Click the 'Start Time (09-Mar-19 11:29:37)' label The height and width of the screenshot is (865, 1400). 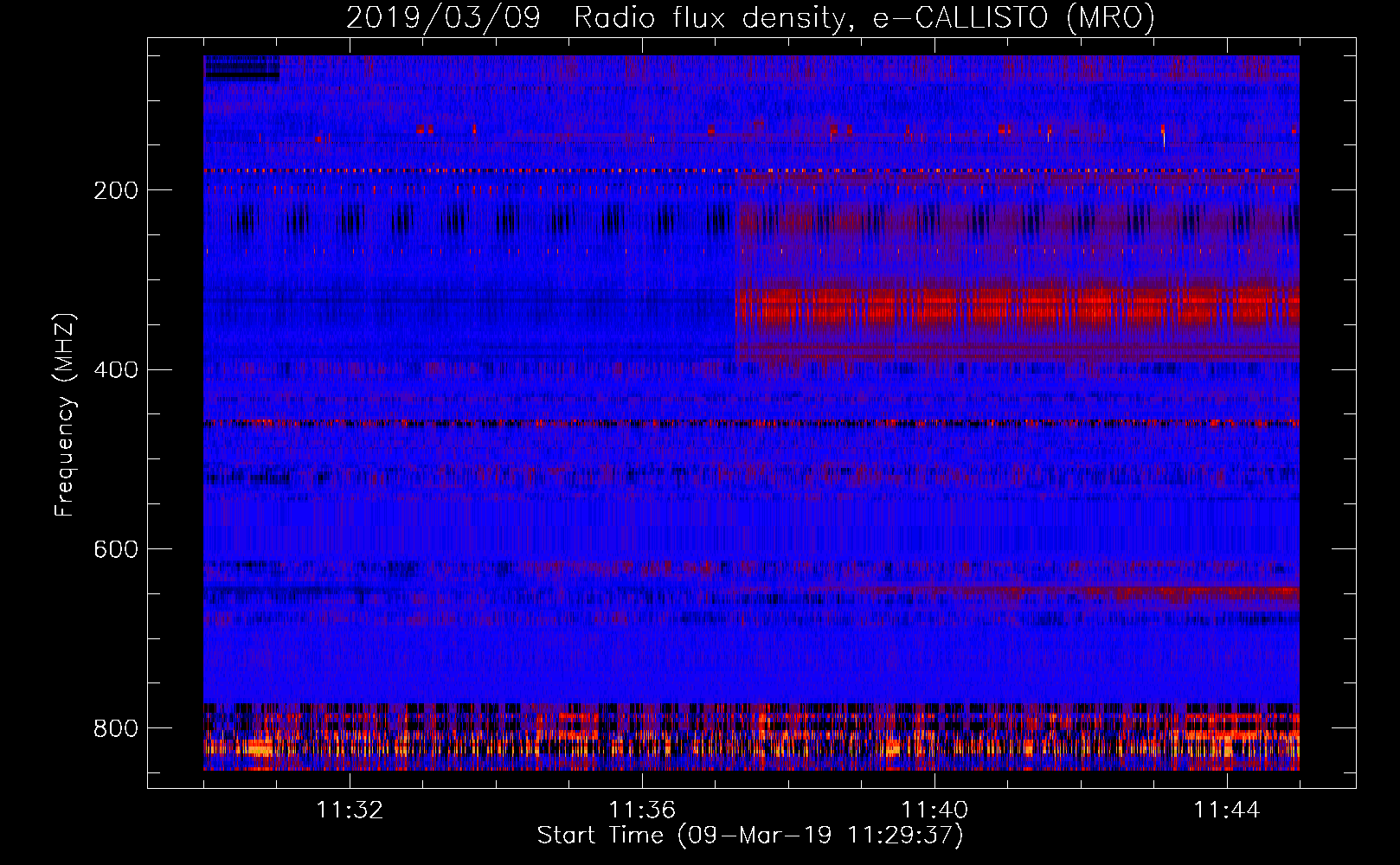pos(750,836)
